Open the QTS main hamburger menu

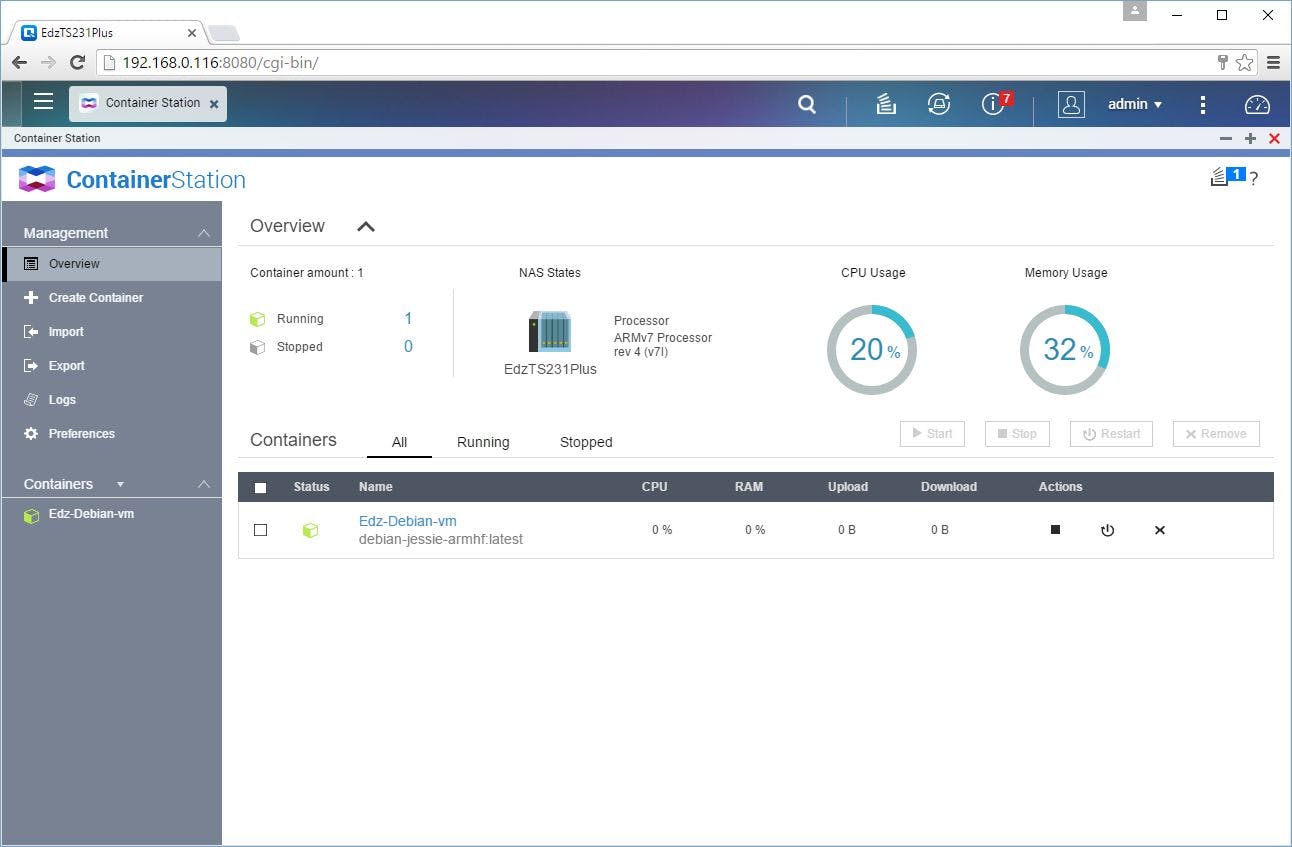click(43, 102)
